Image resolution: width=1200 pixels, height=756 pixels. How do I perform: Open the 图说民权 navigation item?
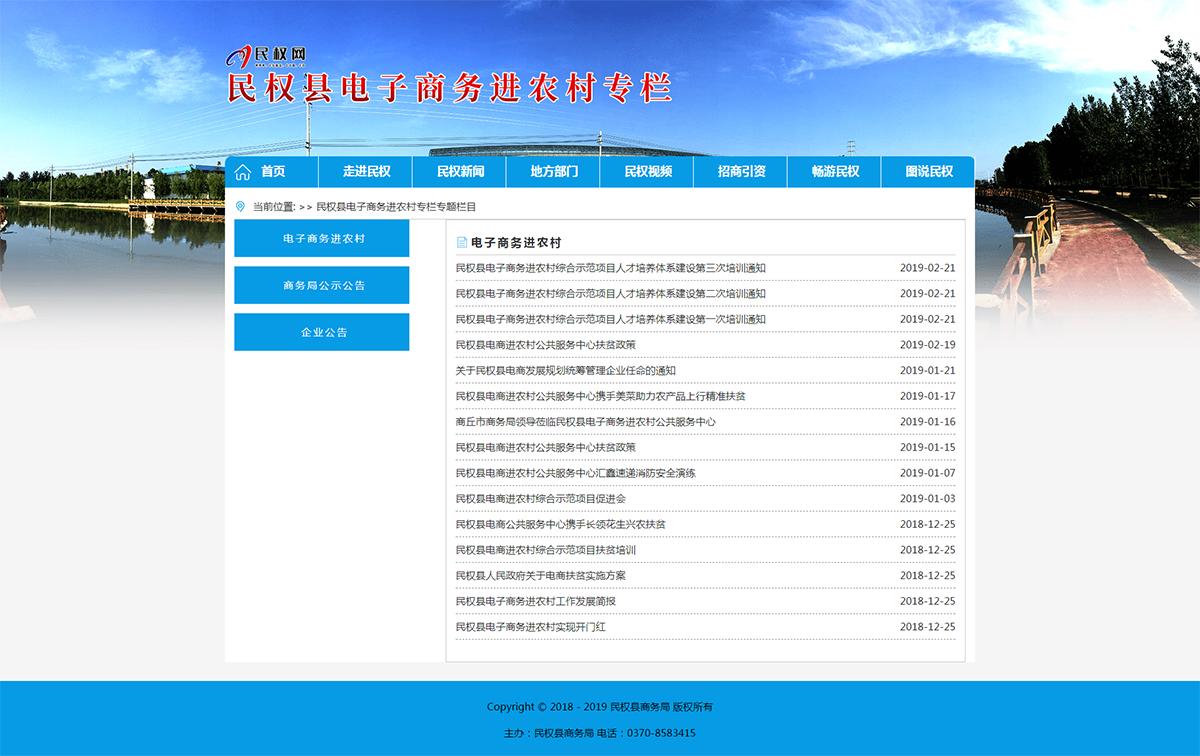(927, 171)
